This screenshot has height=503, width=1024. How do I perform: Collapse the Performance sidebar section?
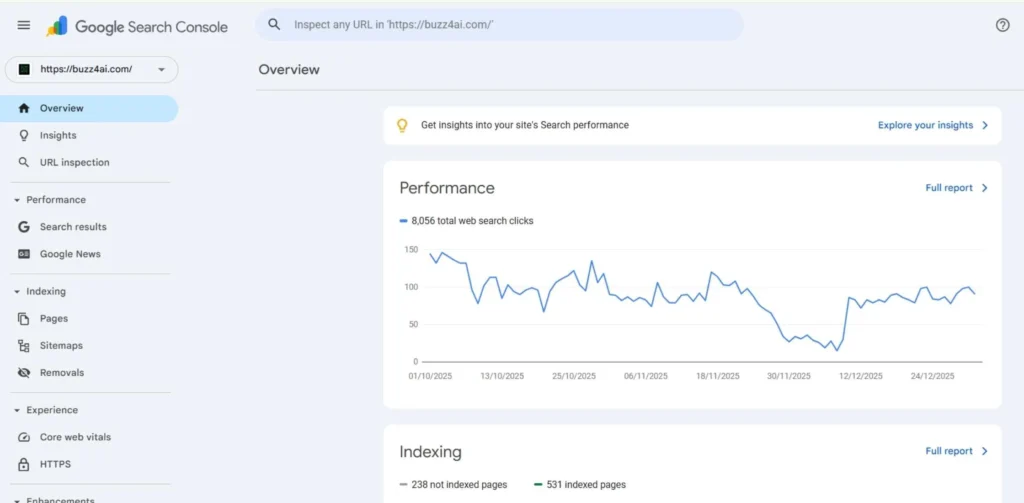[x=18, y=200]
